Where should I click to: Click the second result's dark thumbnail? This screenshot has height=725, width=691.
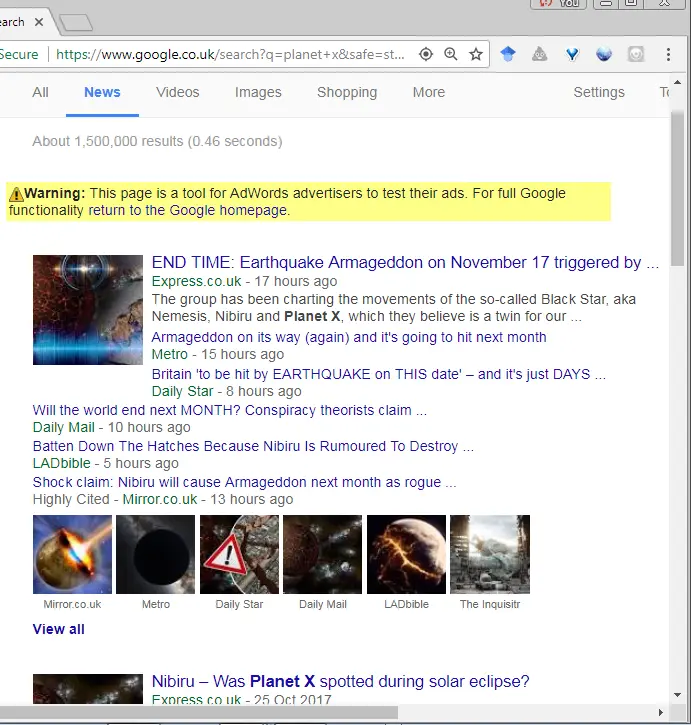pyautogui.click(x=88, y=689)
